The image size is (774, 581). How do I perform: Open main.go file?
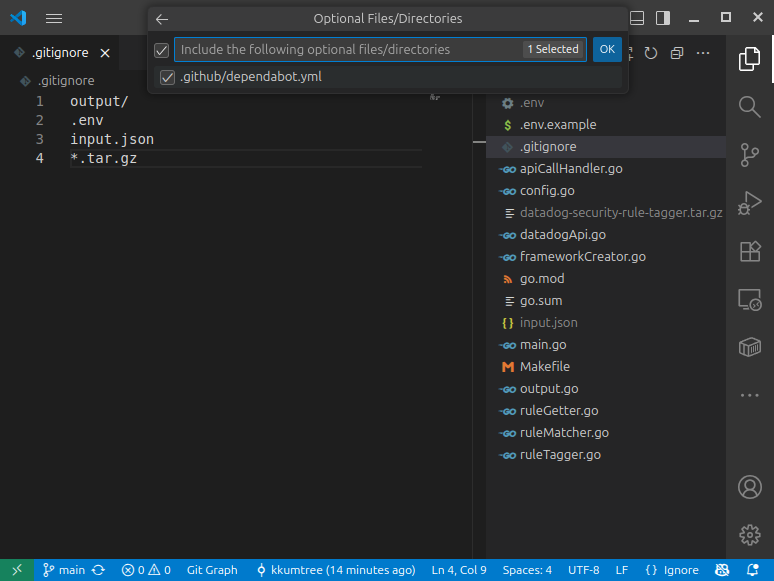606,345
